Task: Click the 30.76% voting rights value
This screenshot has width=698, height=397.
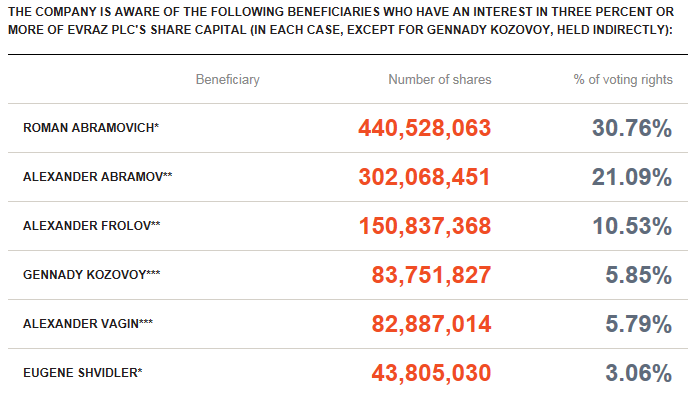Action: (x=632, y=128)
